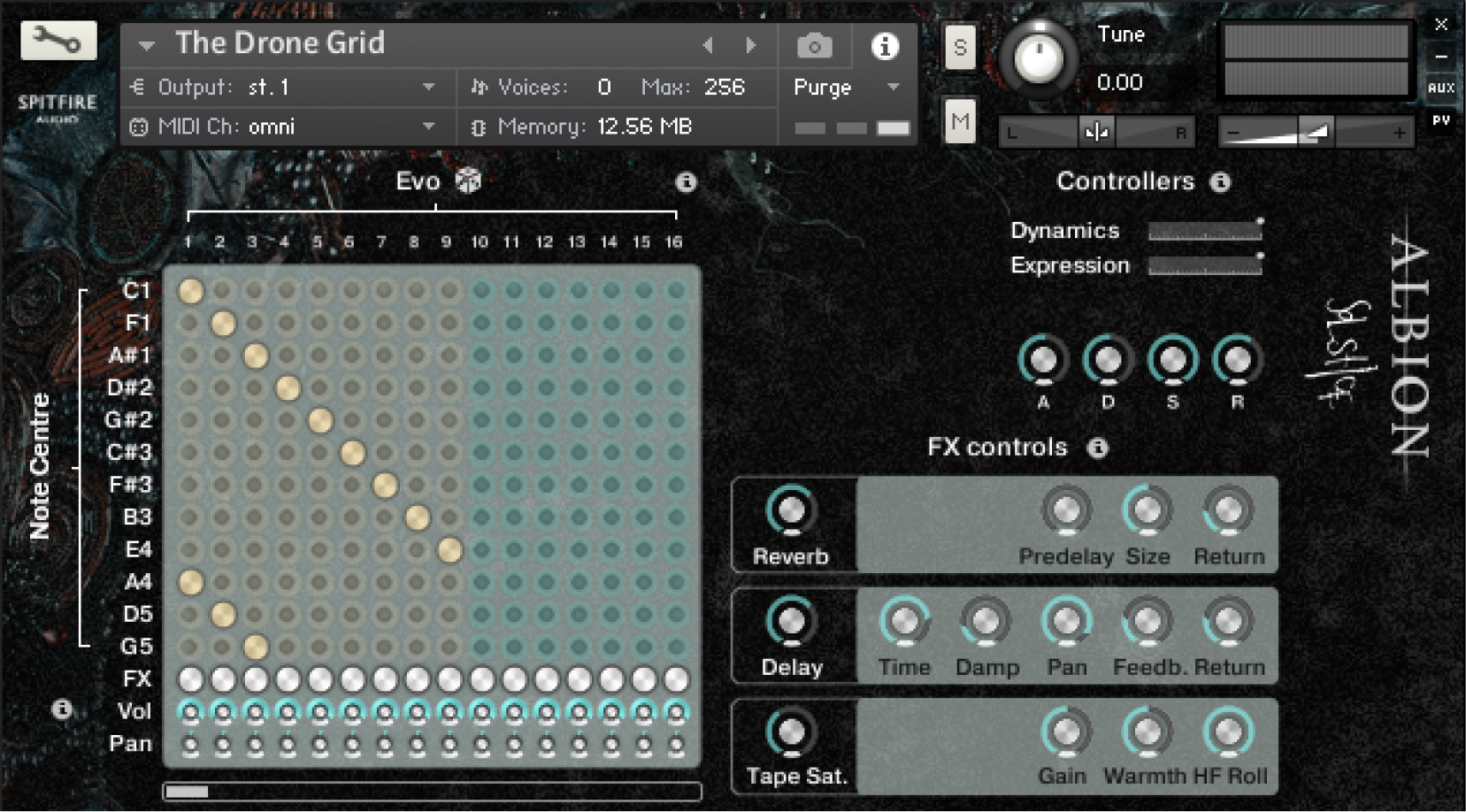Image resolution: width=1466 pixels, height=812 pixels.
Task: Go to the previous instrument preset arrow
Action: [x=708, y=45]
